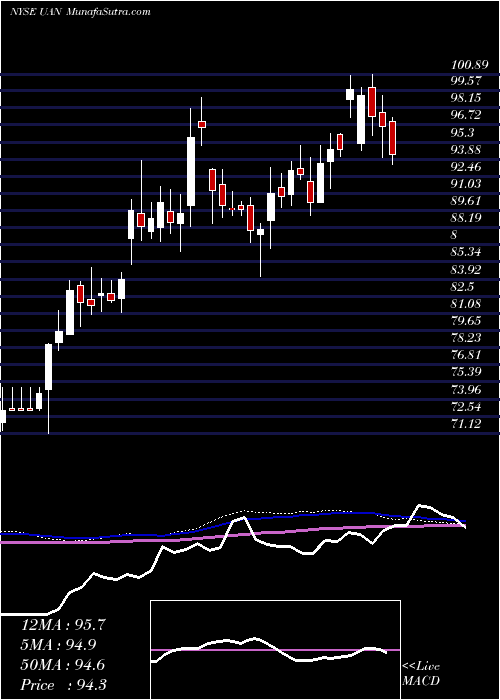The height and width of the screenshot is (700, 500).
Task: Click the 93.88 price axis label
Action: pyautogui.click(x=466, y=150)
